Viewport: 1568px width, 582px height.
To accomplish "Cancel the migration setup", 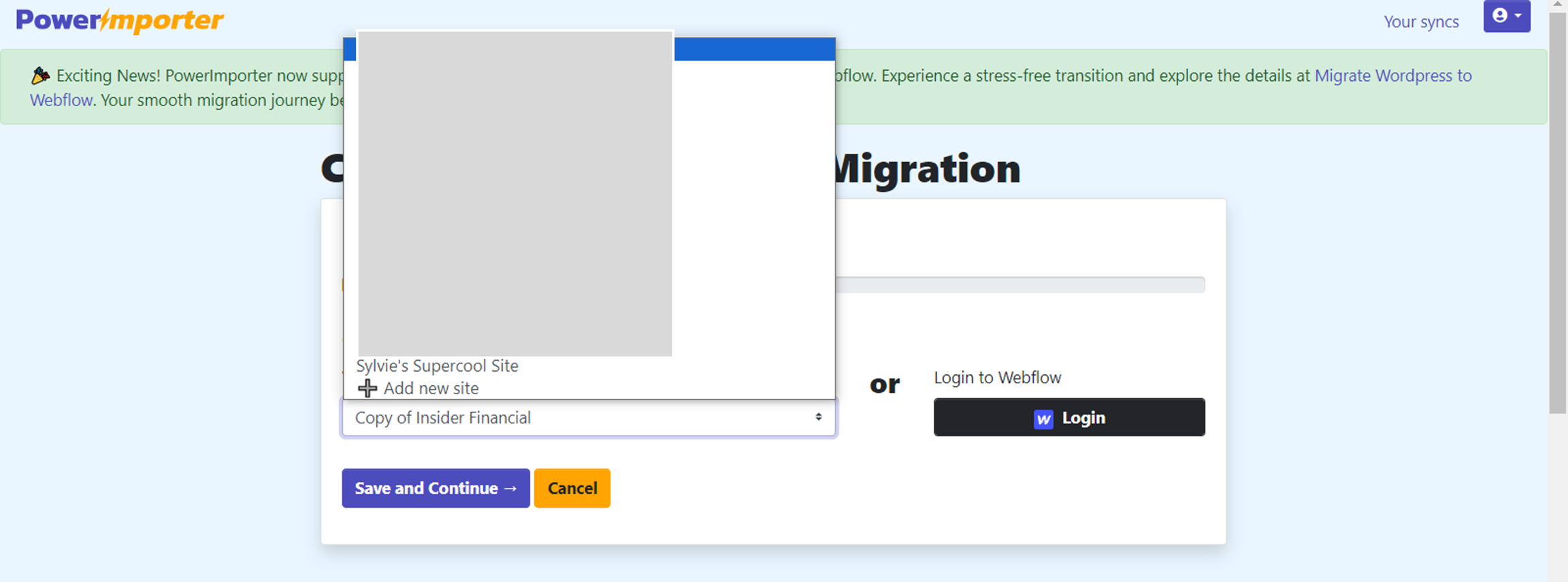I will (x=572, y=488).
